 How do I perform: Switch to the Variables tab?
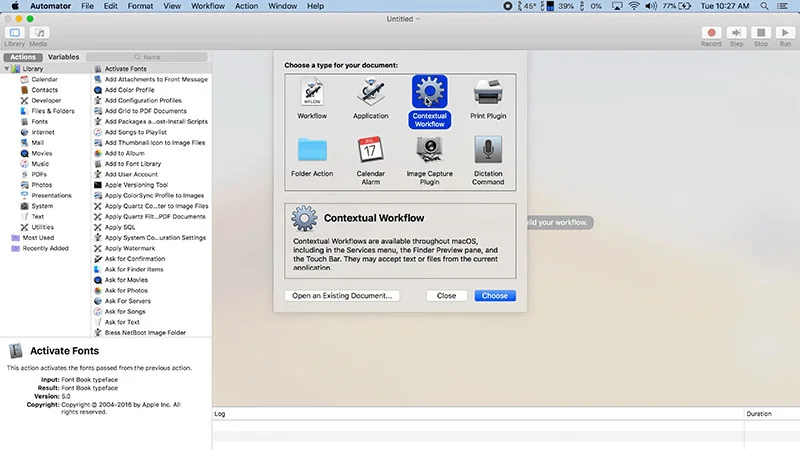(63, 57)
